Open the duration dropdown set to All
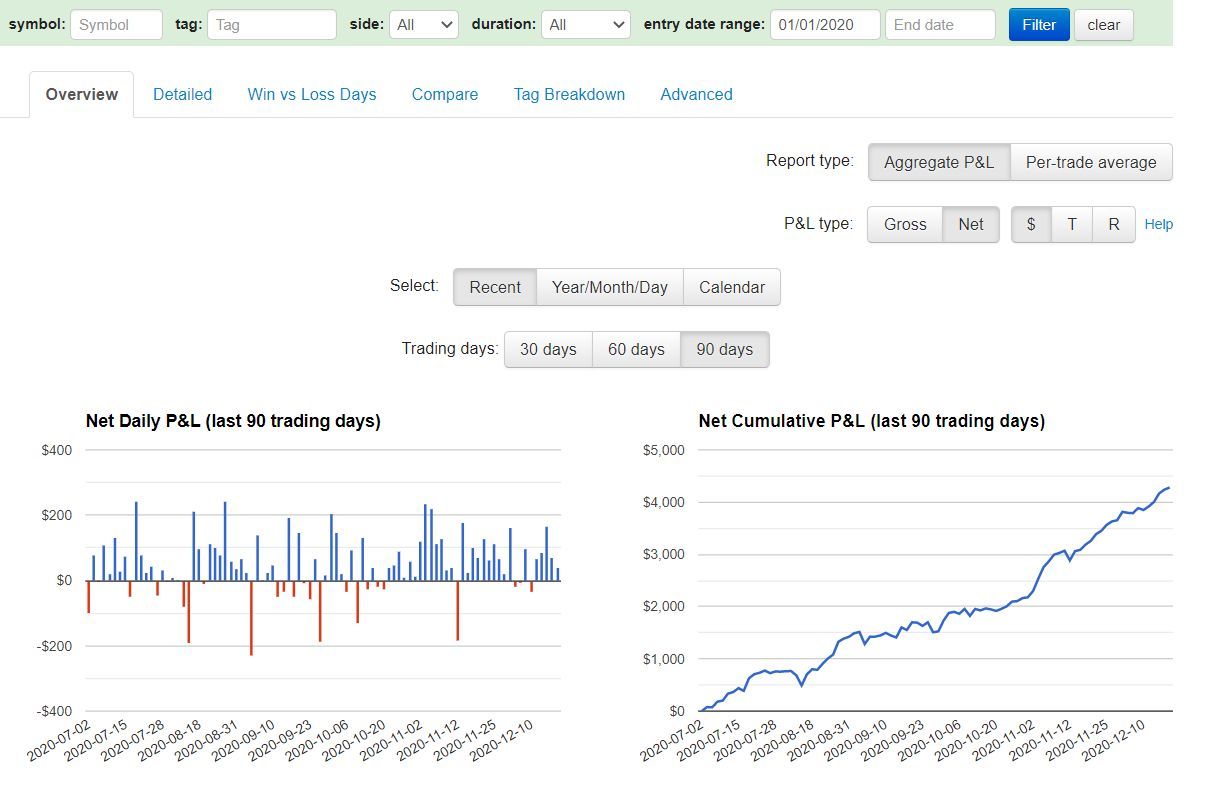 point(586,25)
